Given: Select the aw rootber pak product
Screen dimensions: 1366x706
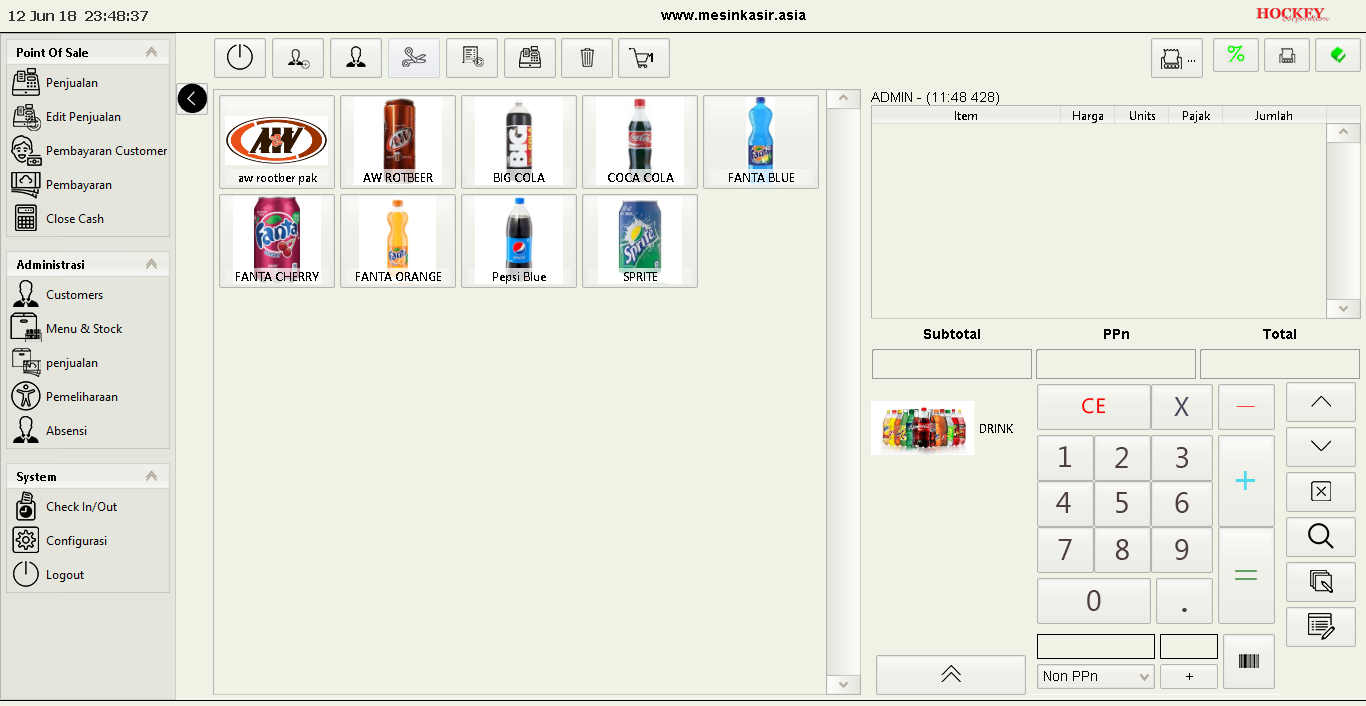Looking at the screenshot, I should [x=277, y=142].
